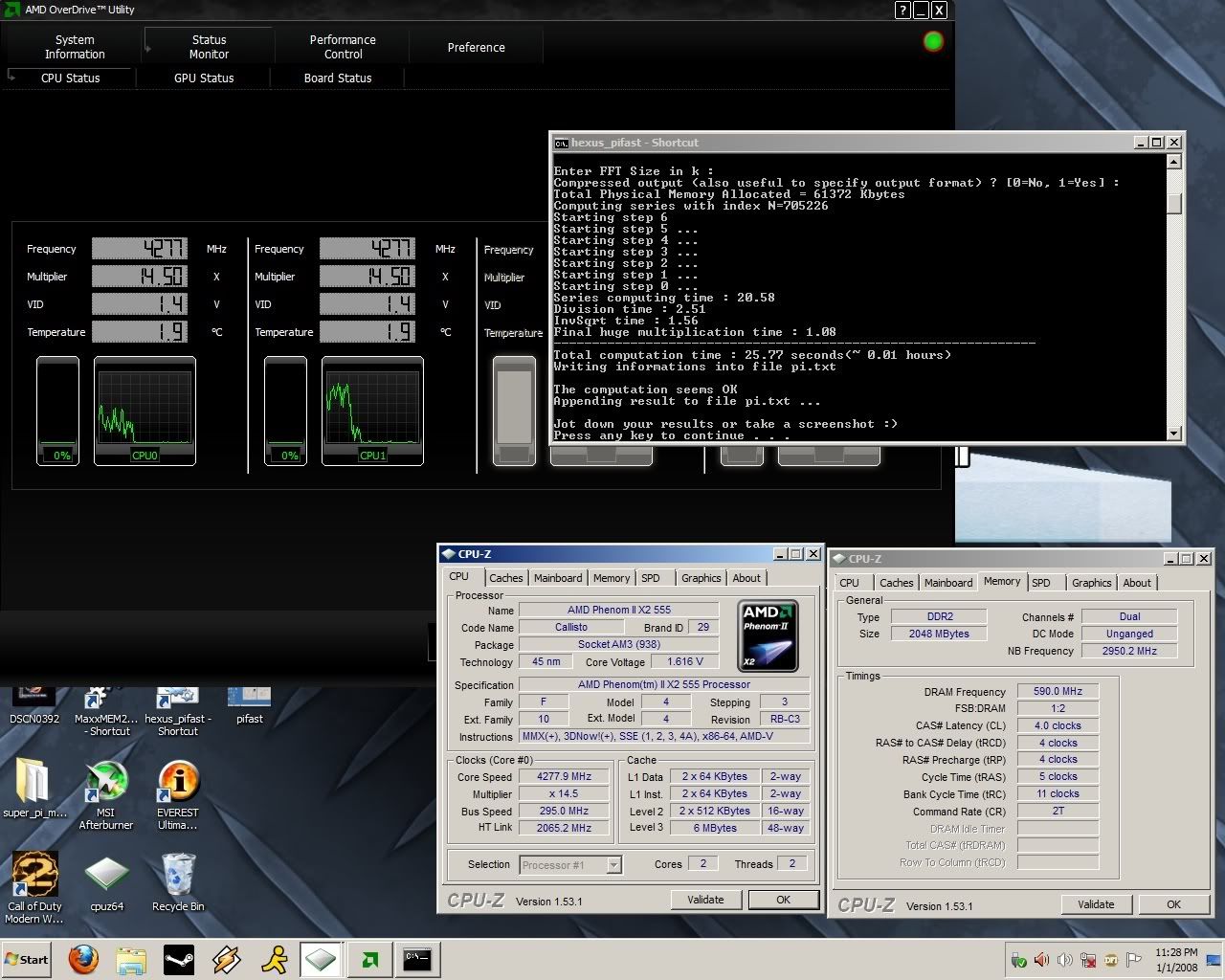Screen dimensions: 1225x980
Task: Open the Processor #1 selection dropdown
Action: [x=571, y=865]
